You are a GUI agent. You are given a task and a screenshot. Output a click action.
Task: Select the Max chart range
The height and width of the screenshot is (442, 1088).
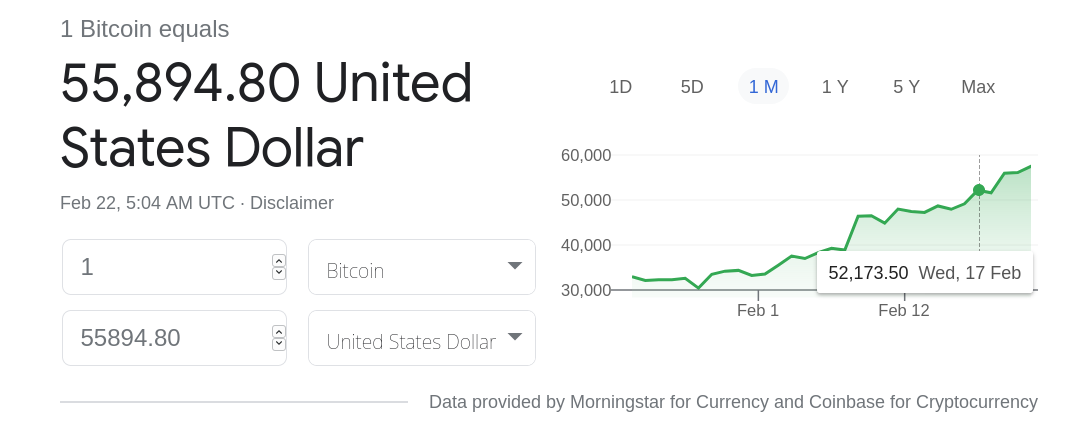coord(978,87)
